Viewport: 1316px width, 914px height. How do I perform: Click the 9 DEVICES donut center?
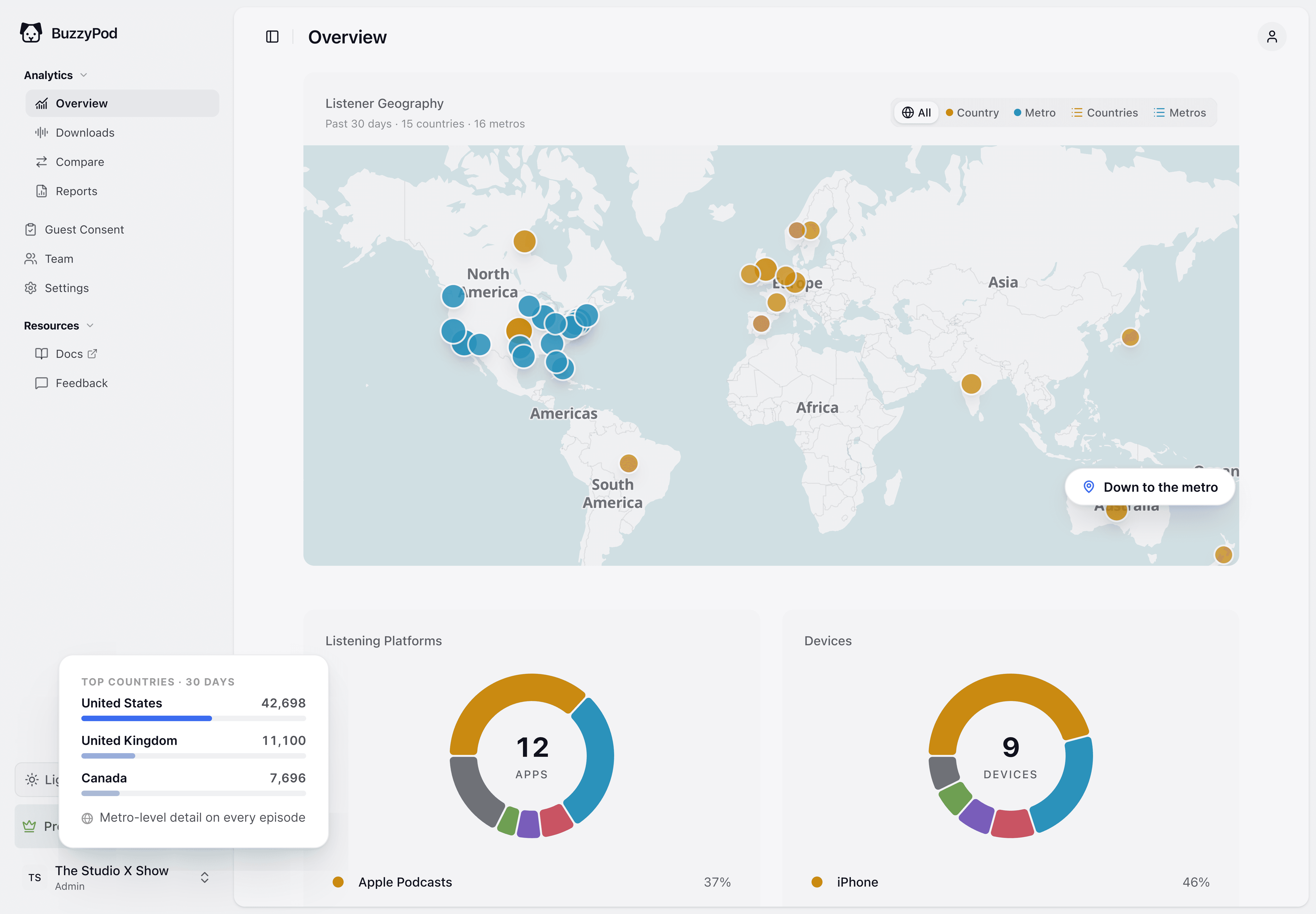pyautogui.click(x=1011, y=757)
